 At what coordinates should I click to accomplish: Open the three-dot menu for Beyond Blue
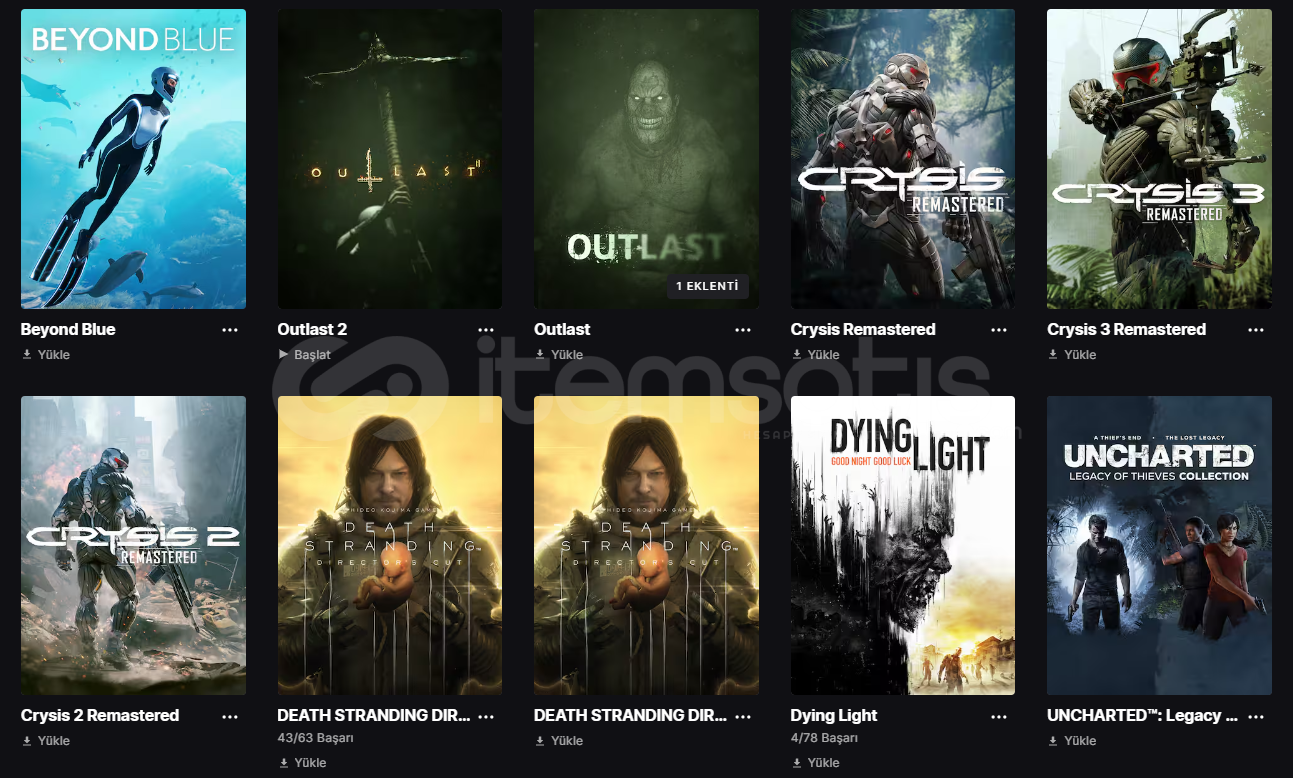coord(230,330)
